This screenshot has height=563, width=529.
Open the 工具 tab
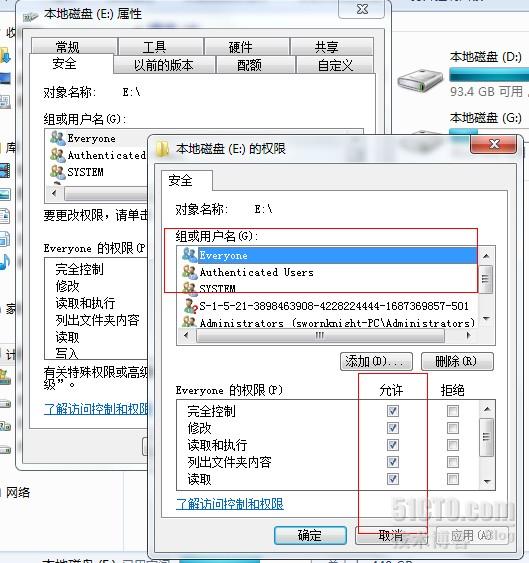click(161, 46)
